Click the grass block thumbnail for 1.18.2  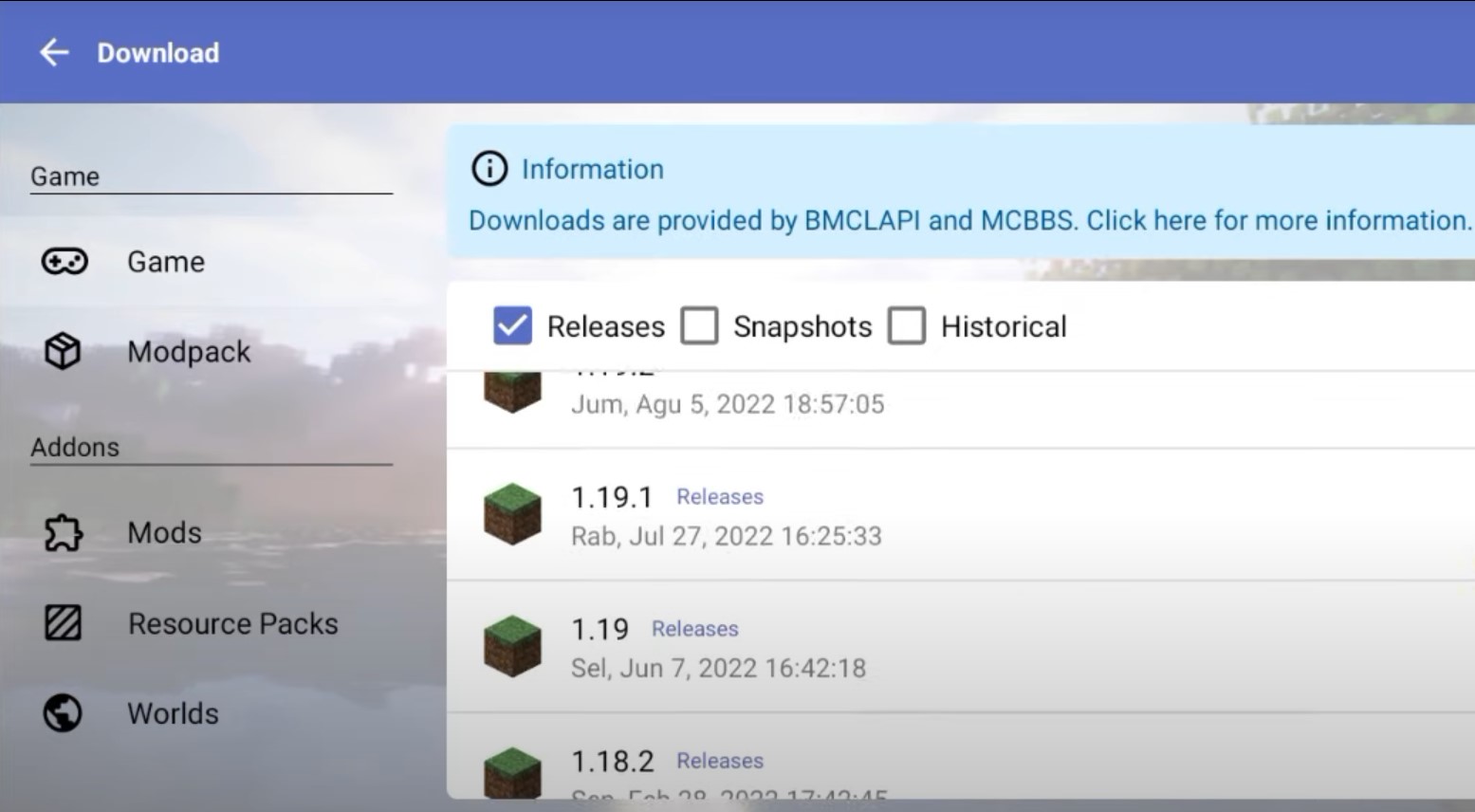511,768
